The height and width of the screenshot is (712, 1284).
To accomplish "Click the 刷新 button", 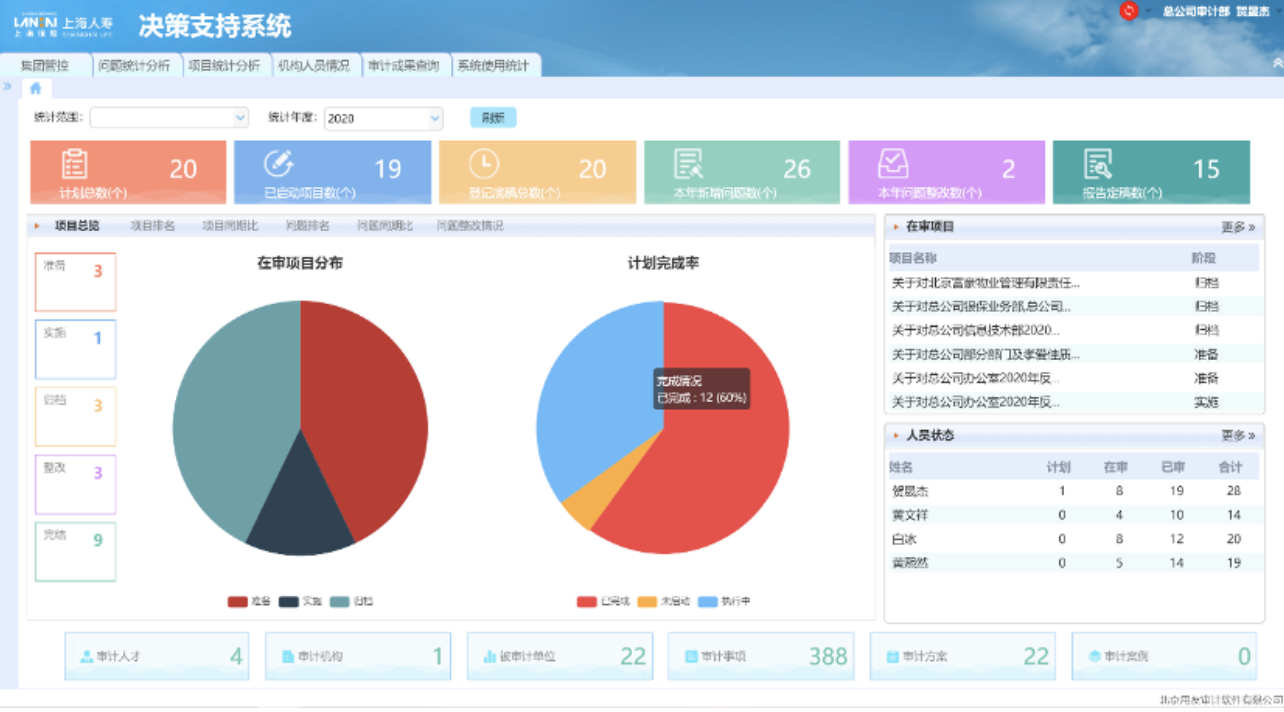I will (x=493, y=118).
